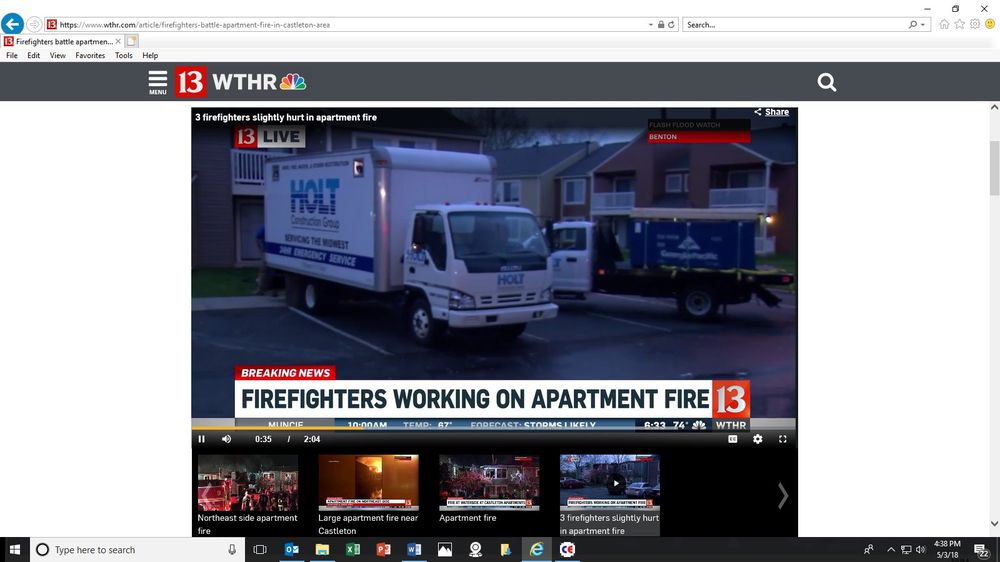Click the Share link on the video
The image size is (1000, 562).
771,112
